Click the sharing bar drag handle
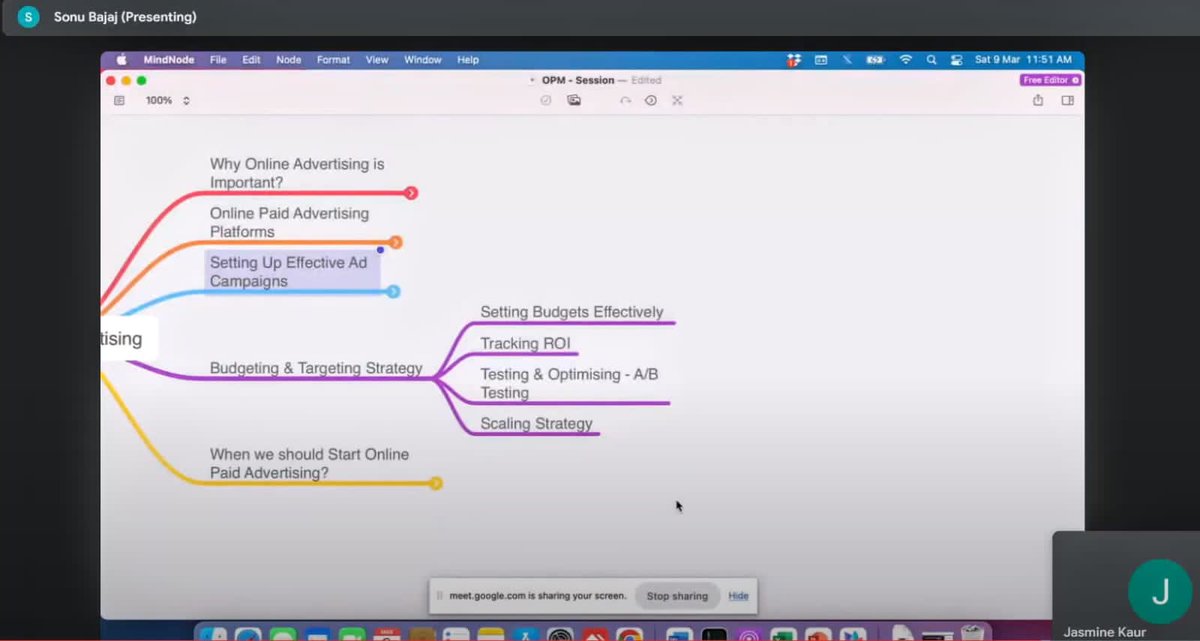The image size is (1200, 641). pyautogui.click(x=439, y=596)
